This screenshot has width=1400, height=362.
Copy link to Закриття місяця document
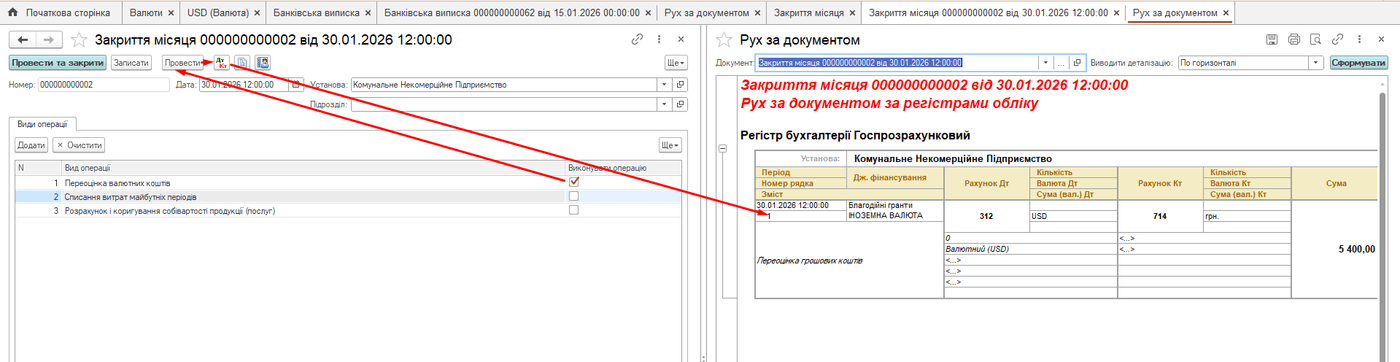637,39
